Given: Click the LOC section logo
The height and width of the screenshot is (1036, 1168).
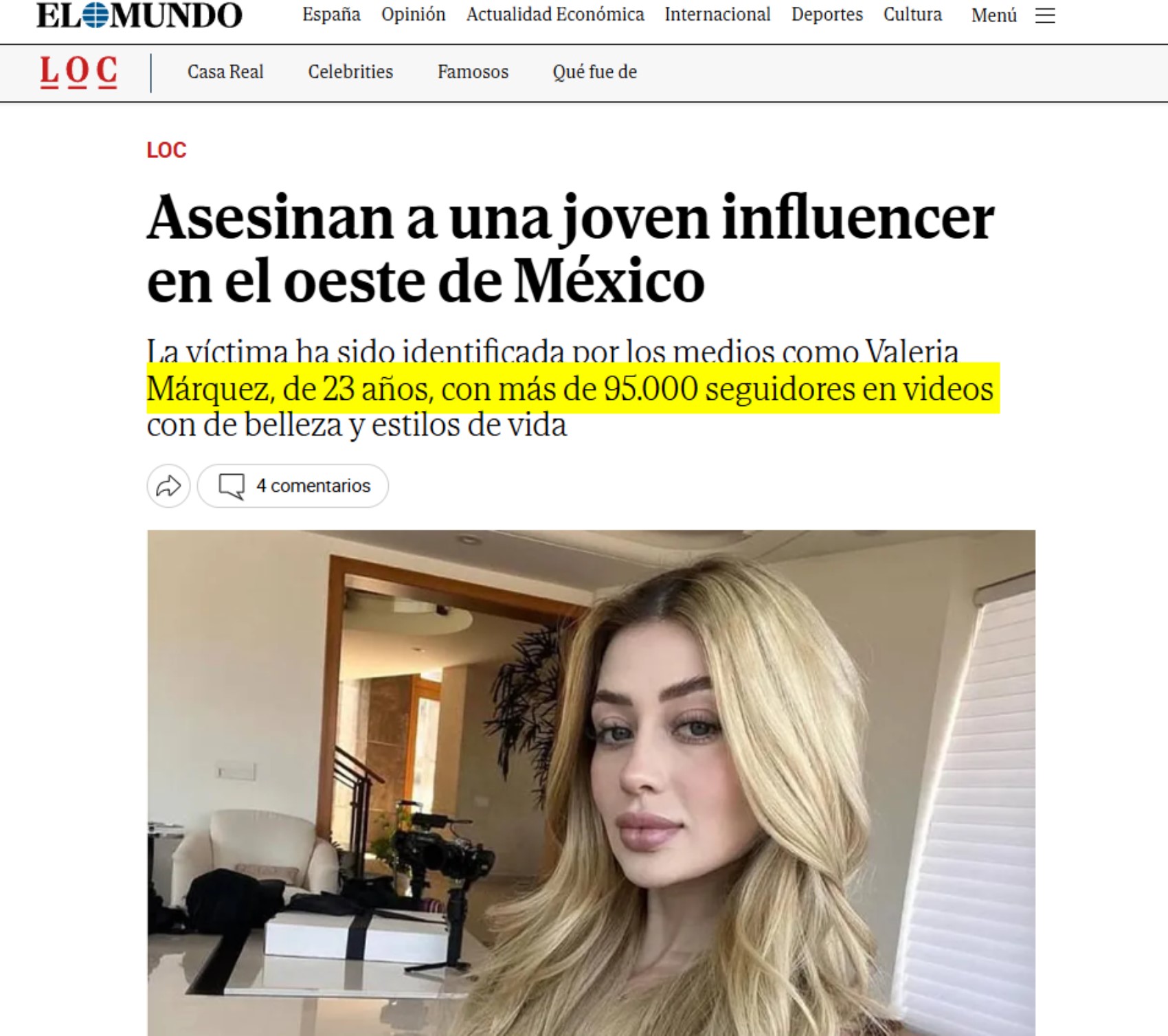Looking at the screenshot, I should 78,72.
